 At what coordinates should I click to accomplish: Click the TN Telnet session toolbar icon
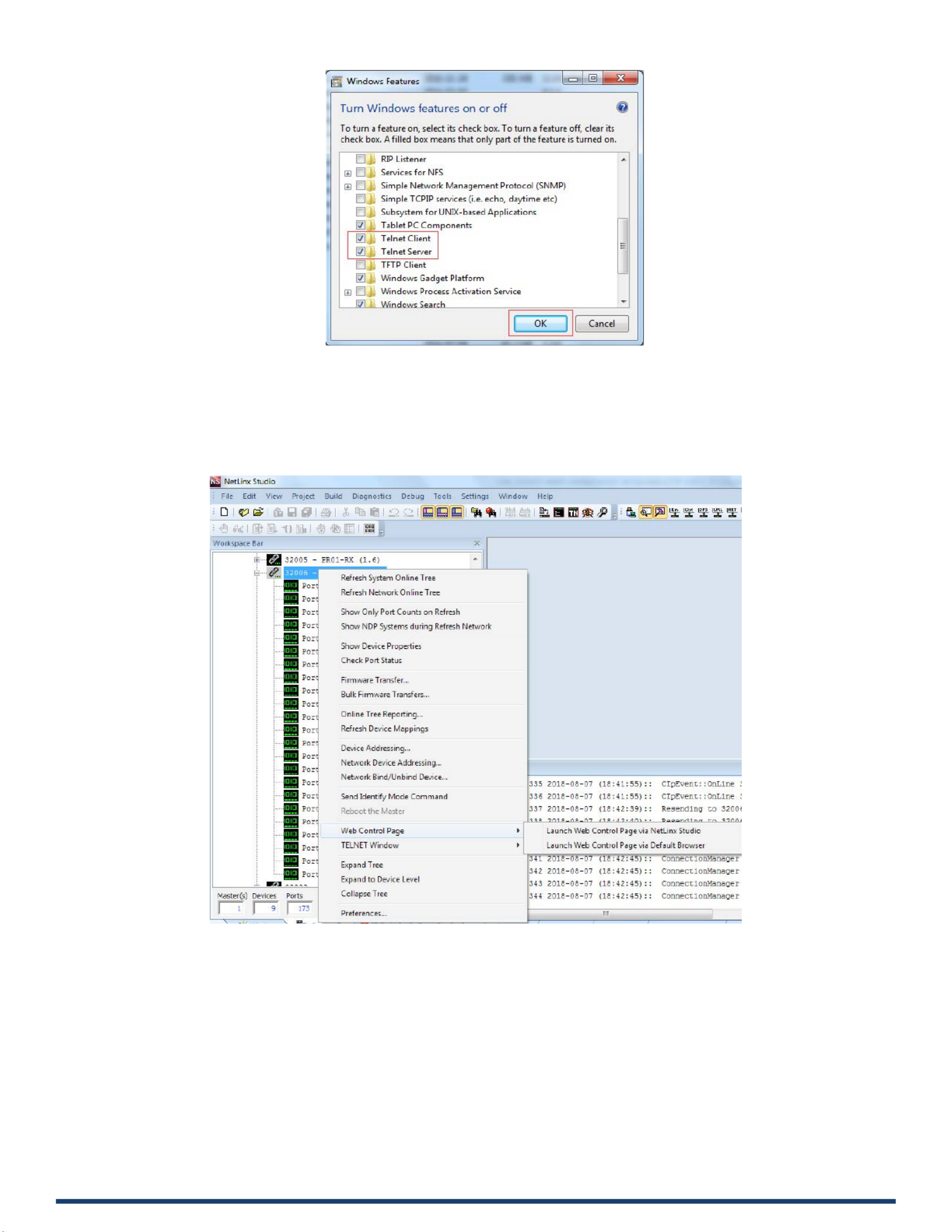[573, 512]
